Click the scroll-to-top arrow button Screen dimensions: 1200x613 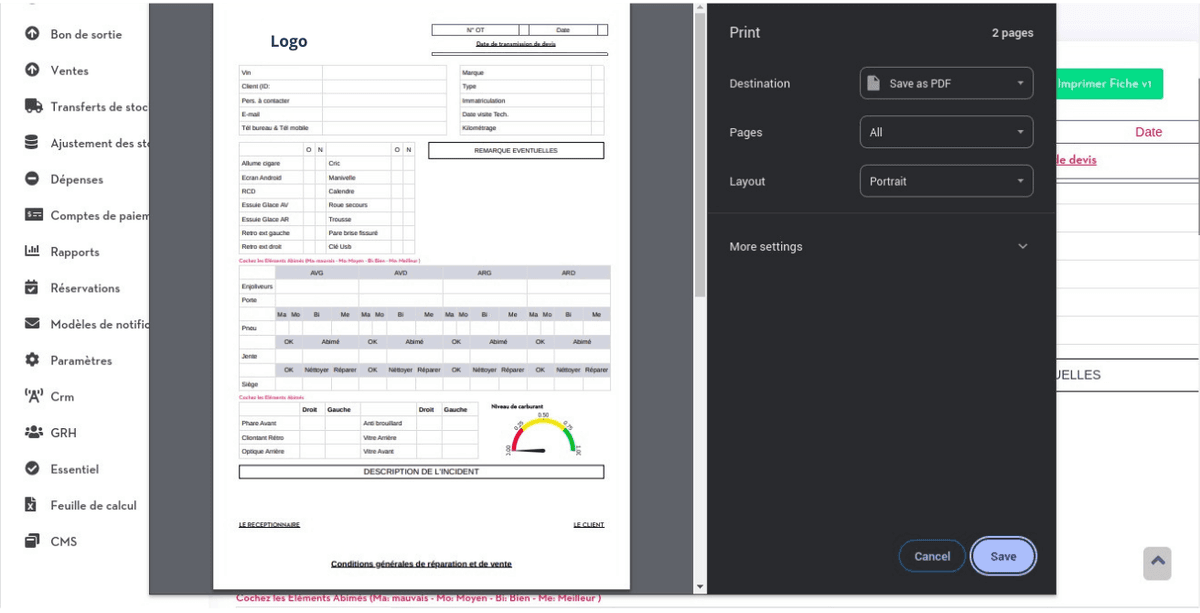click(x=1157, y=563)
